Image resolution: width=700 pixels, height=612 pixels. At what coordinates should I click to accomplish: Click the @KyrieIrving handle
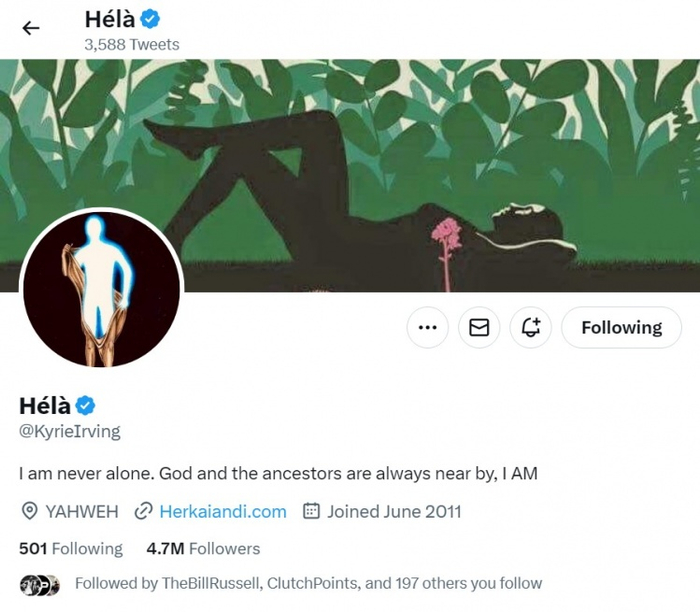coord(70,431)
